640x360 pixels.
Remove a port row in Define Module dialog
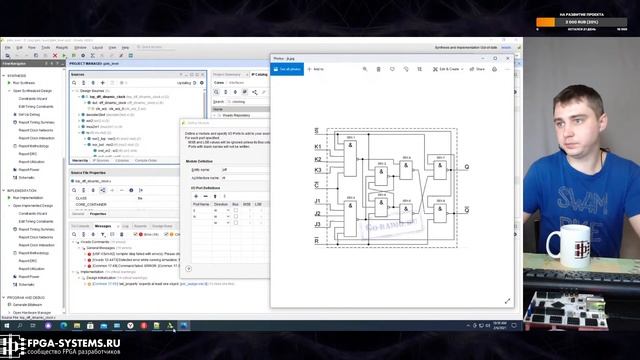[205, 196]
